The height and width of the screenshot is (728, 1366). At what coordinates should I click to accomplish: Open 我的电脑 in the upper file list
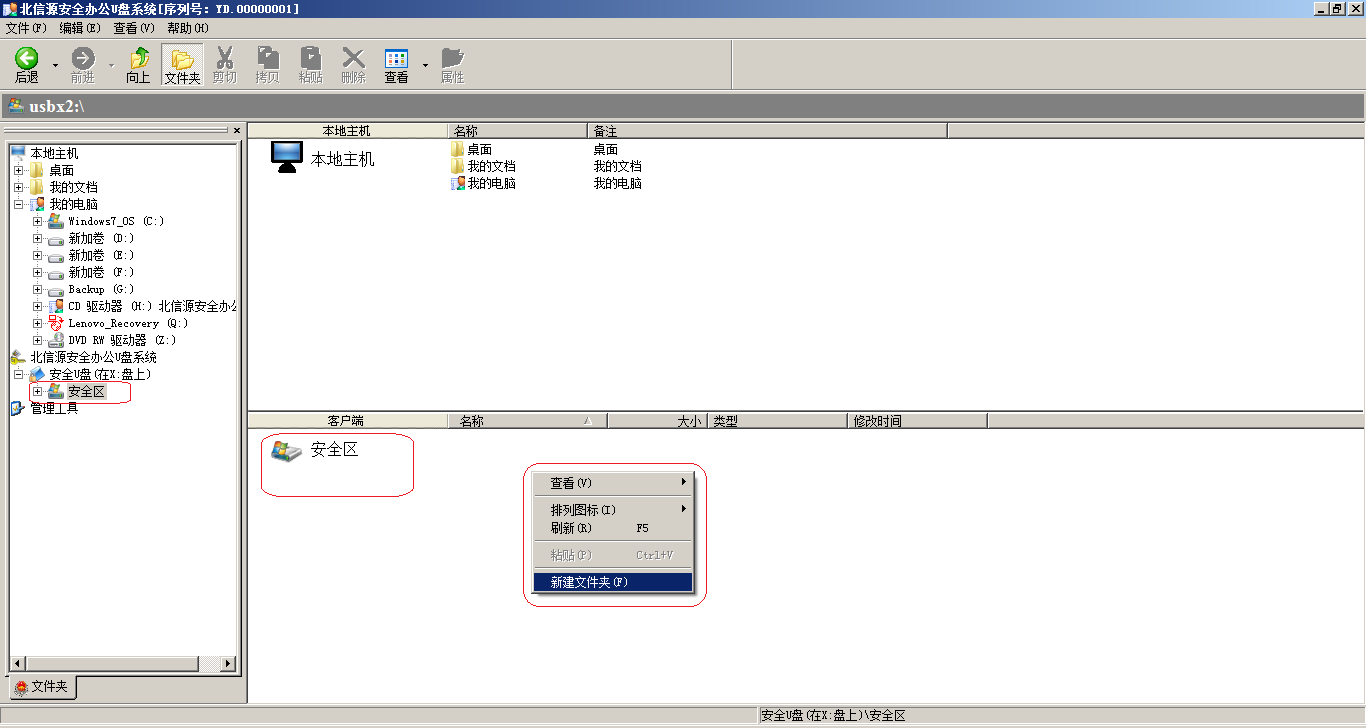491,183
